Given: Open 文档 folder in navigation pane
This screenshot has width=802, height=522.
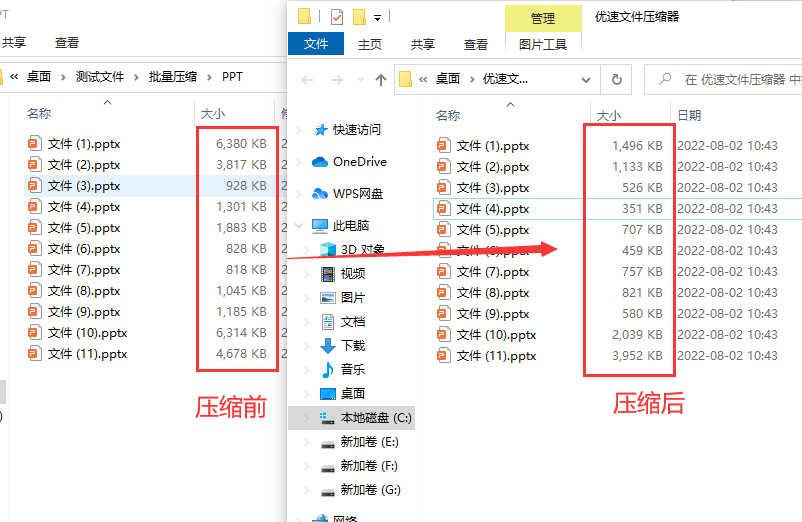Looking at the screenshot, I should point(353,322).
